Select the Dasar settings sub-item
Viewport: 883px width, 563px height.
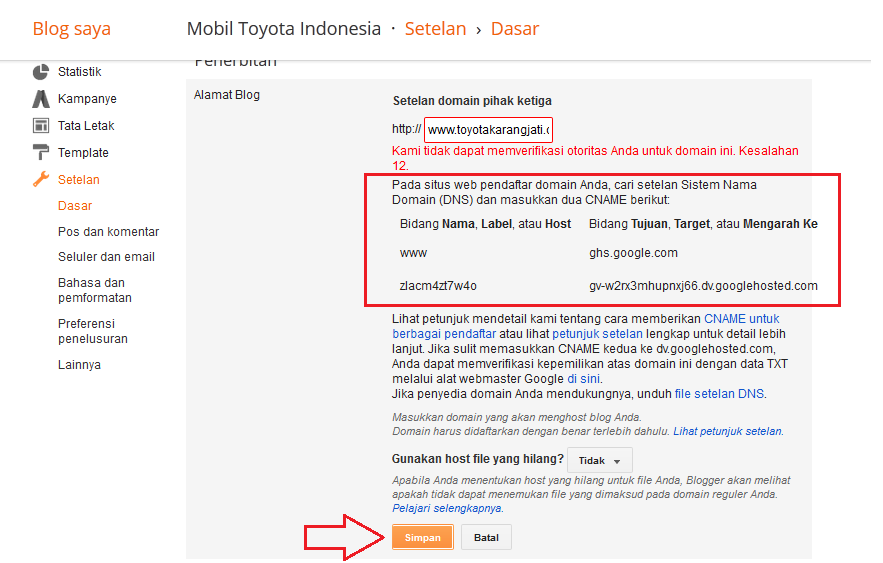(75, 205)
